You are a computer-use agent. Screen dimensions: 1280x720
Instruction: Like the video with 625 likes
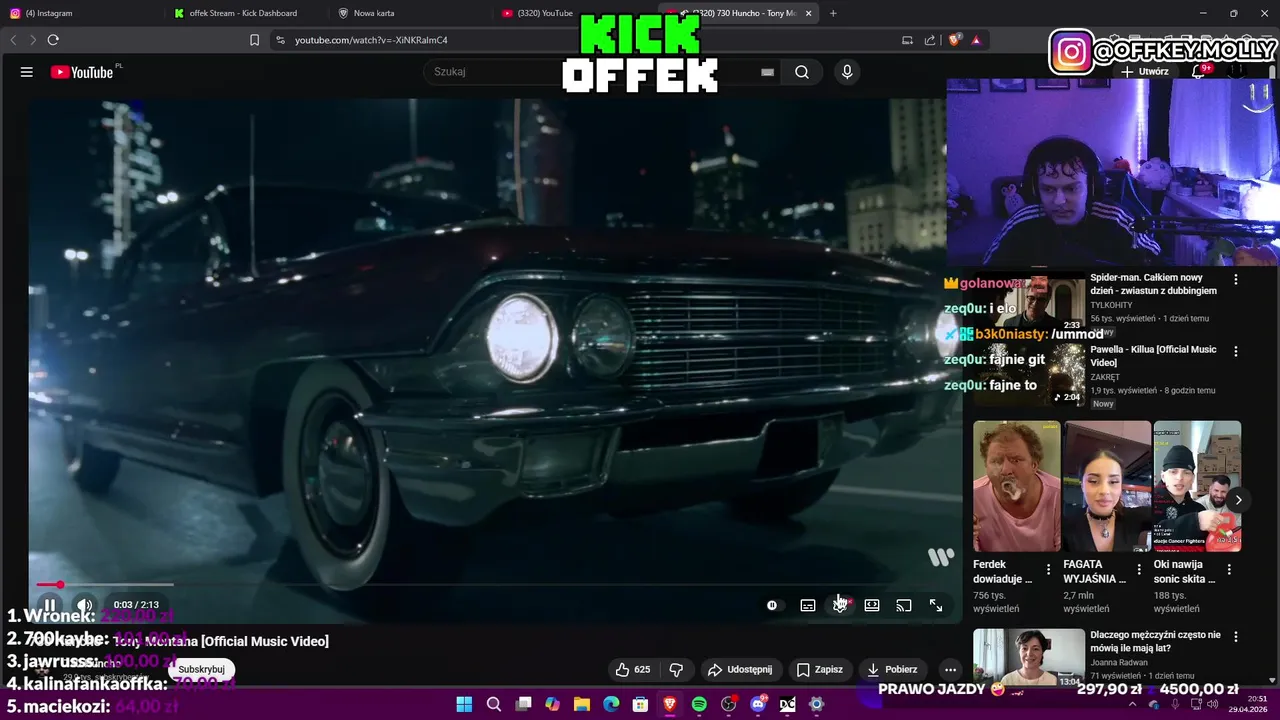pos(632,669)
